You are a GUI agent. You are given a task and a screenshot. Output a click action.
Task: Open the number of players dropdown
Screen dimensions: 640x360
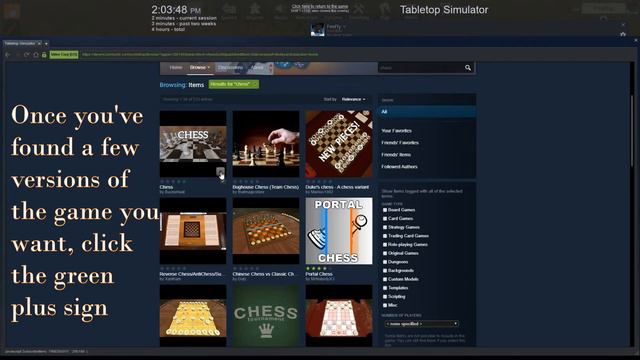tap(422, 324)
